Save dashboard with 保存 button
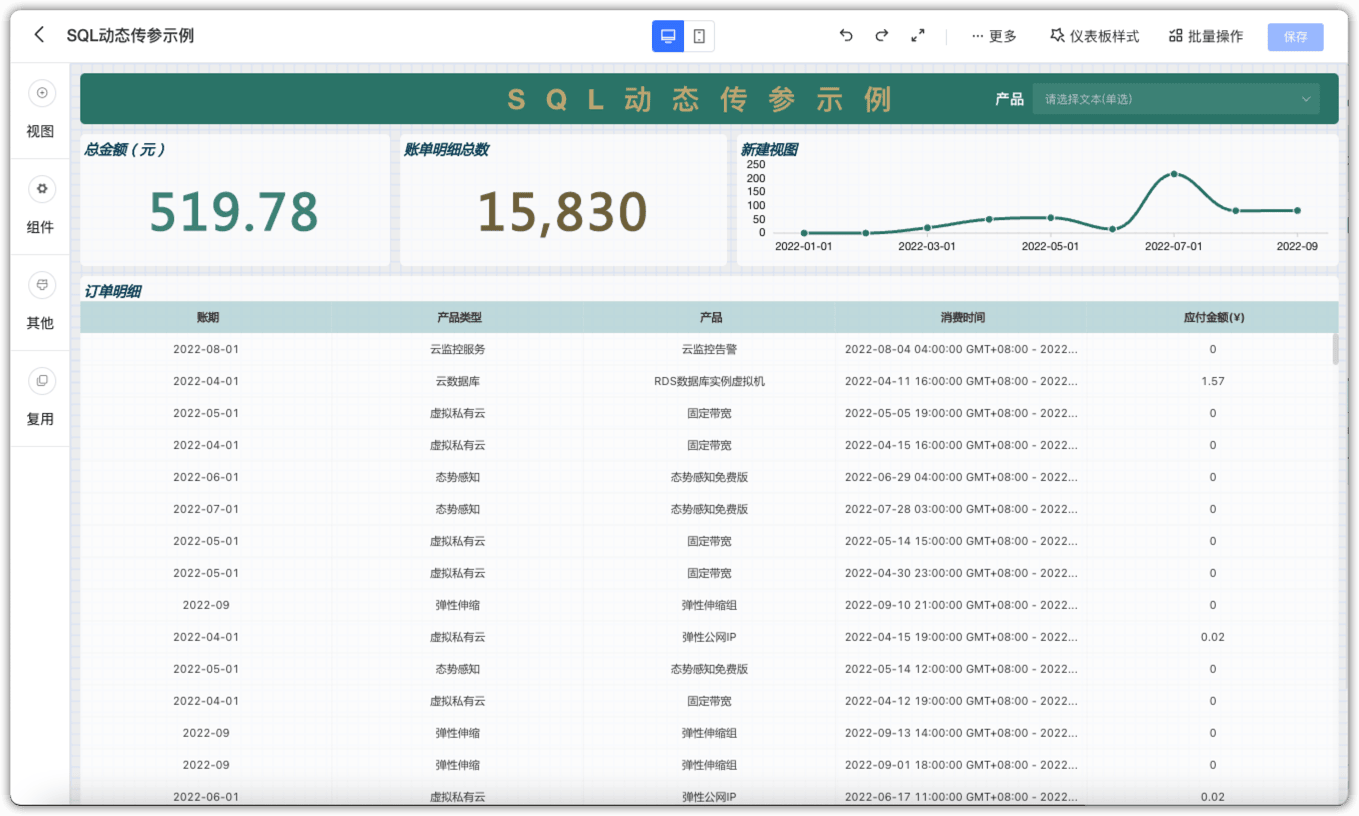 pos(1295,37)
